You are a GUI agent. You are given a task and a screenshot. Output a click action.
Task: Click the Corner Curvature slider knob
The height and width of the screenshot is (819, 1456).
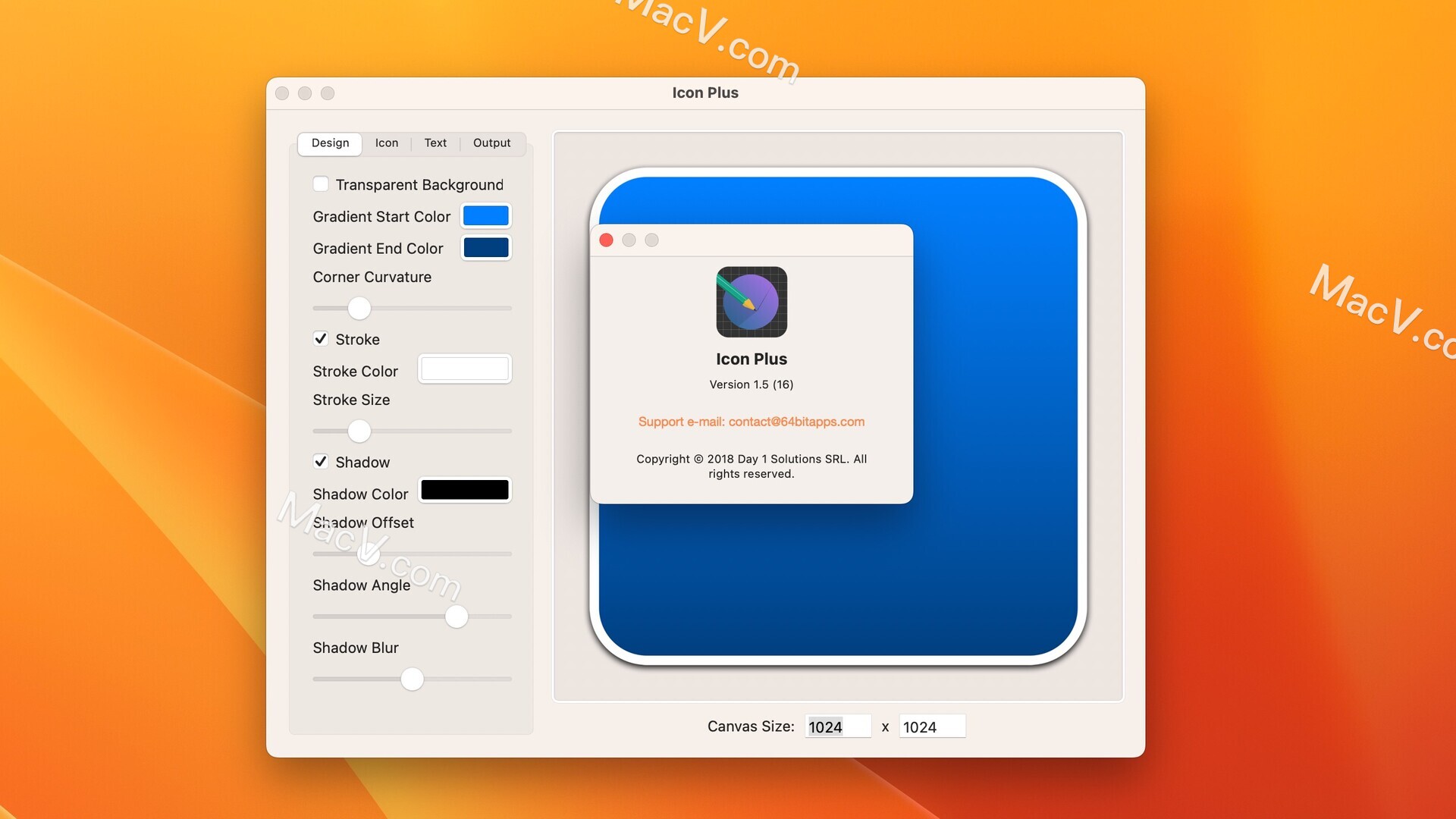coord(359,309)
